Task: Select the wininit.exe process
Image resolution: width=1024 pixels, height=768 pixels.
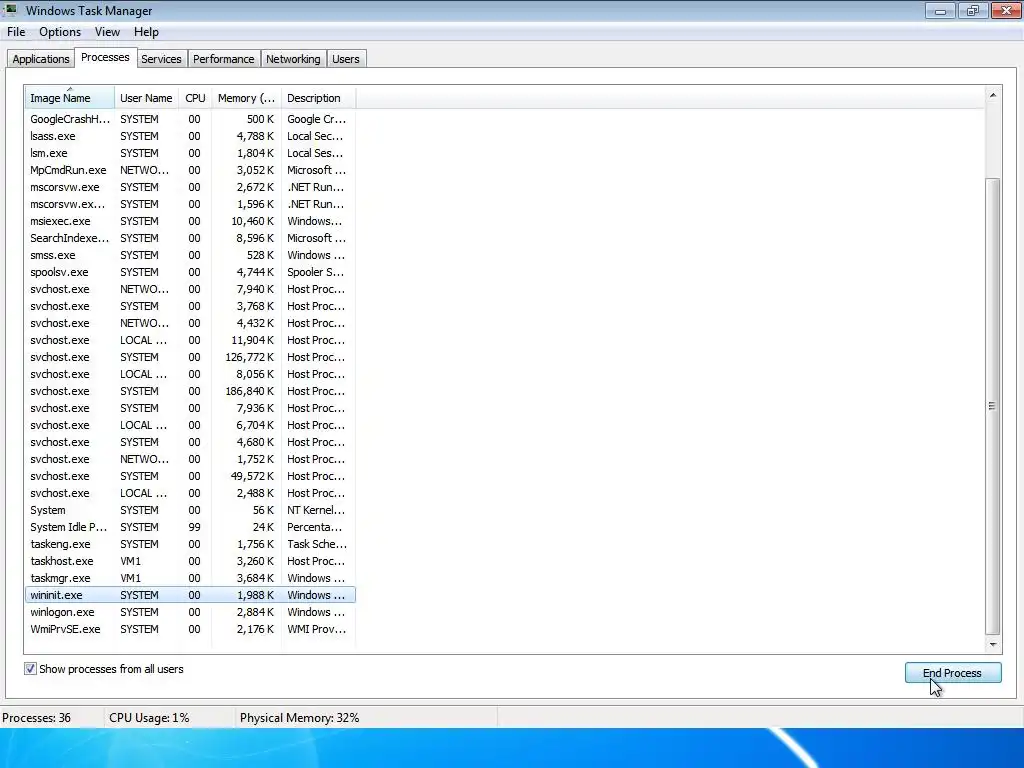Action: pyautogui.click(x=190, y=594)
